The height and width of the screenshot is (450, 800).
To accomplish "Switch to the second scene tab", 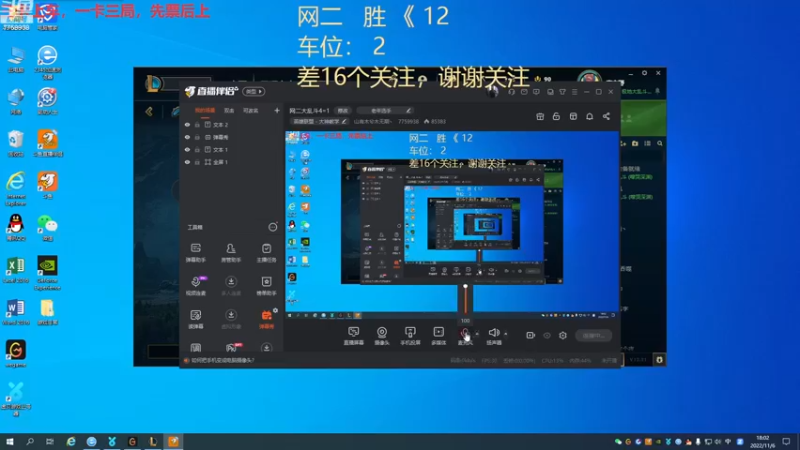I will [229, 110].
